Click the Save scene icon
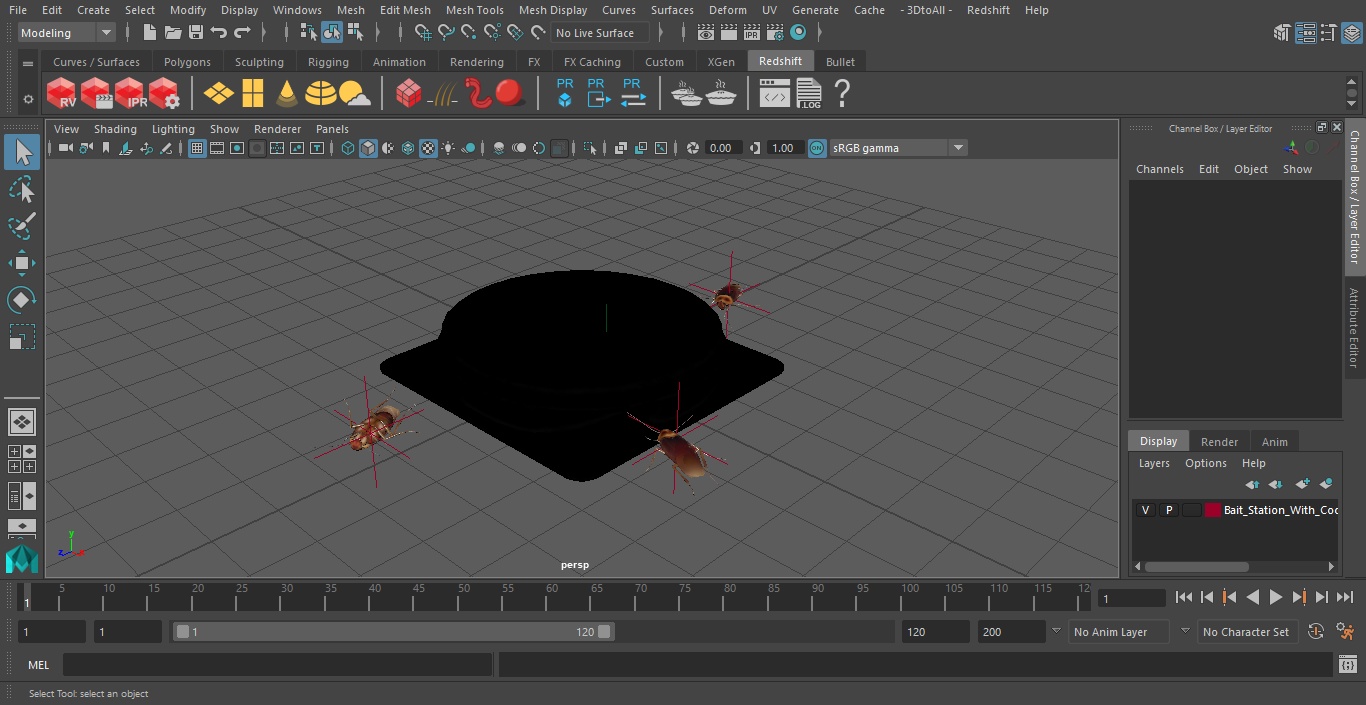 click(x=196, y=33)
